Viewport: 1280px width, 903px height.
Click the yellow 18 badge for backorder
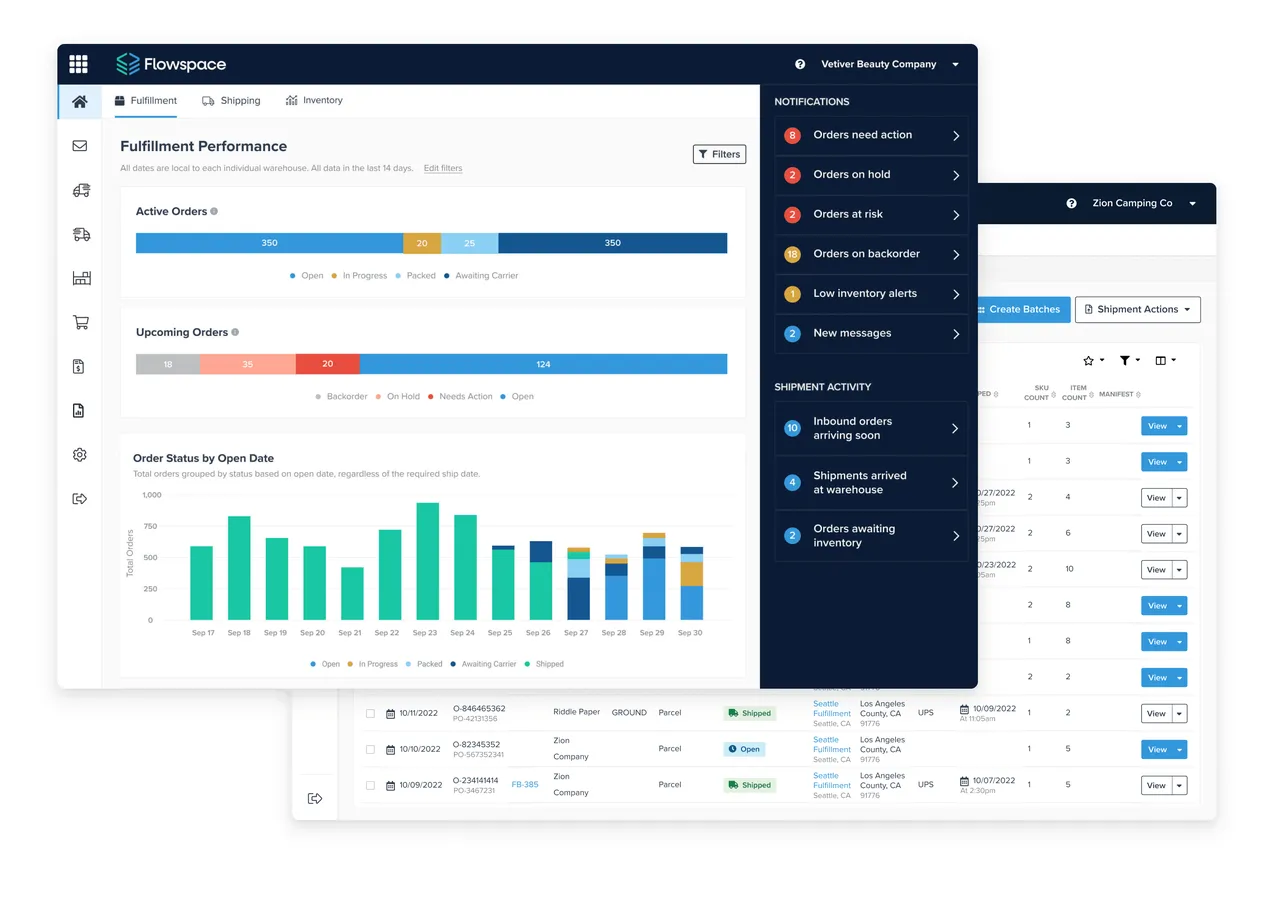[792, 254]
